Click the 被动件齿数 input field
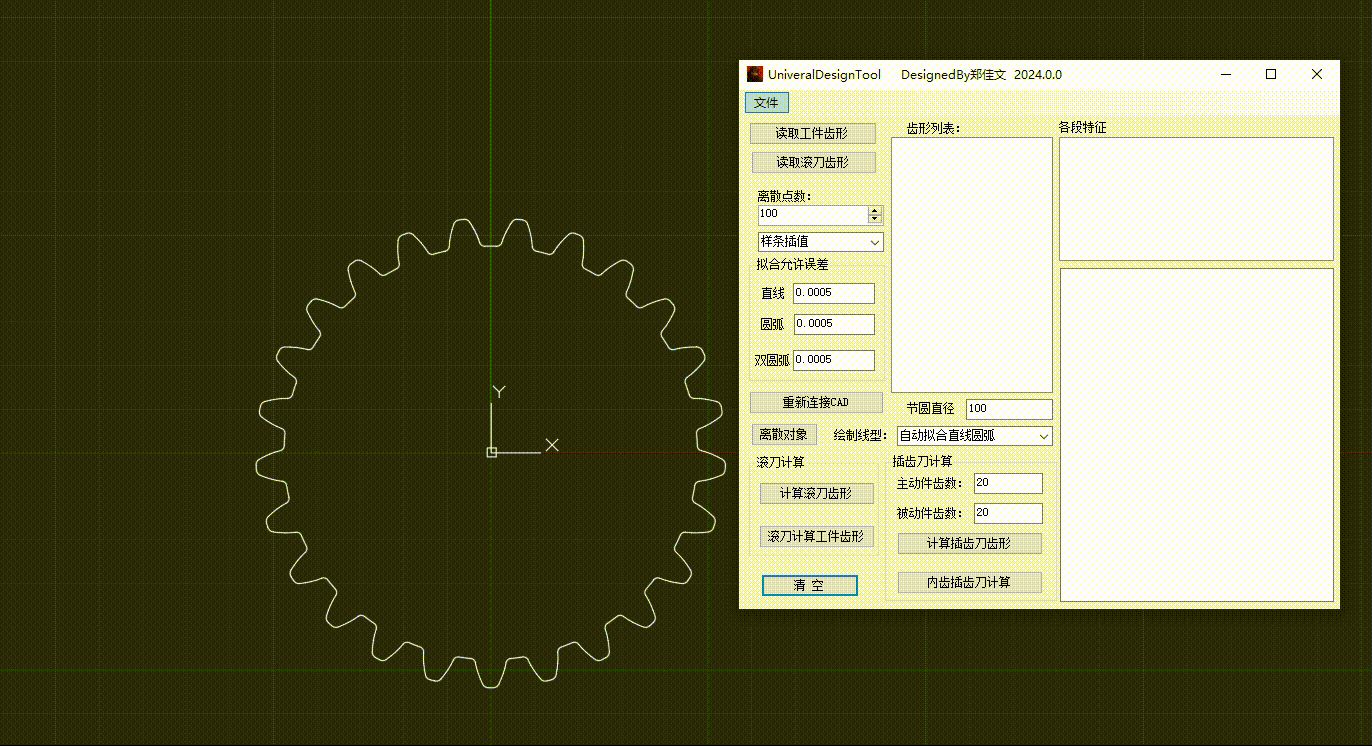Viewport: 1372px width, 746px height. point(1008,513)
